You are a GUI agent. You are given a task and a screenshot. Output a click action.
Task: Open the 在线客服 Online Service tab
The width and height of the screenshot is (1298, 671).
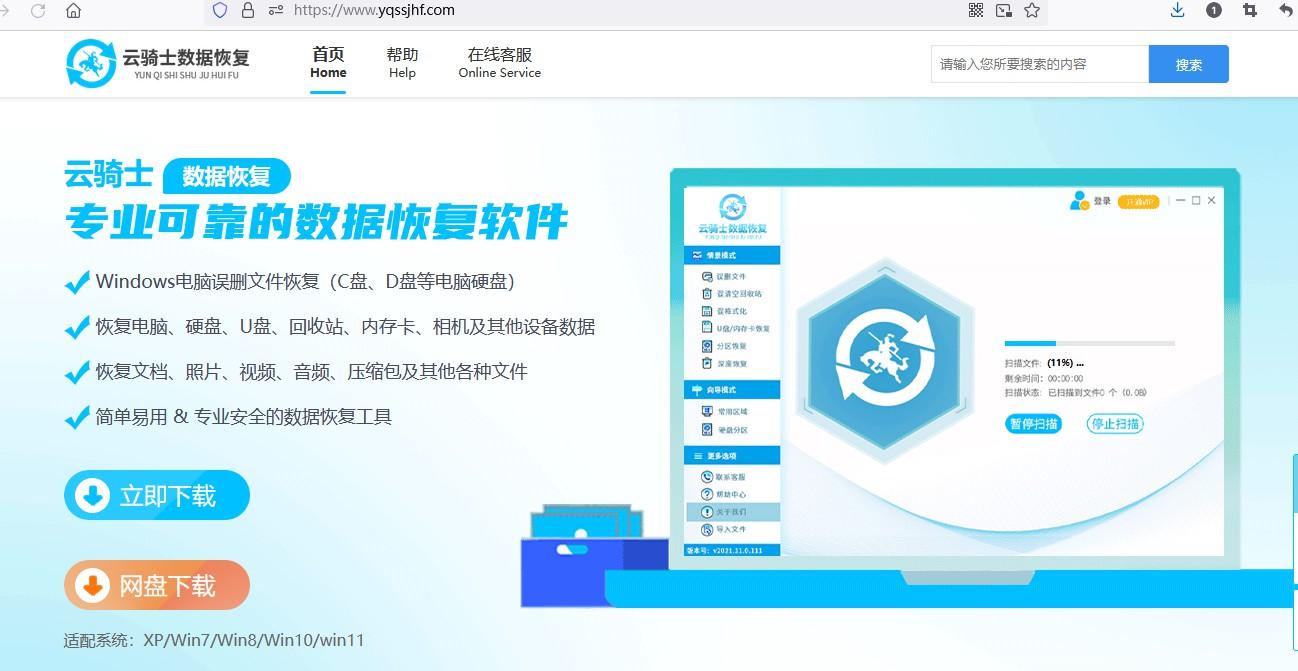point(500,63)
